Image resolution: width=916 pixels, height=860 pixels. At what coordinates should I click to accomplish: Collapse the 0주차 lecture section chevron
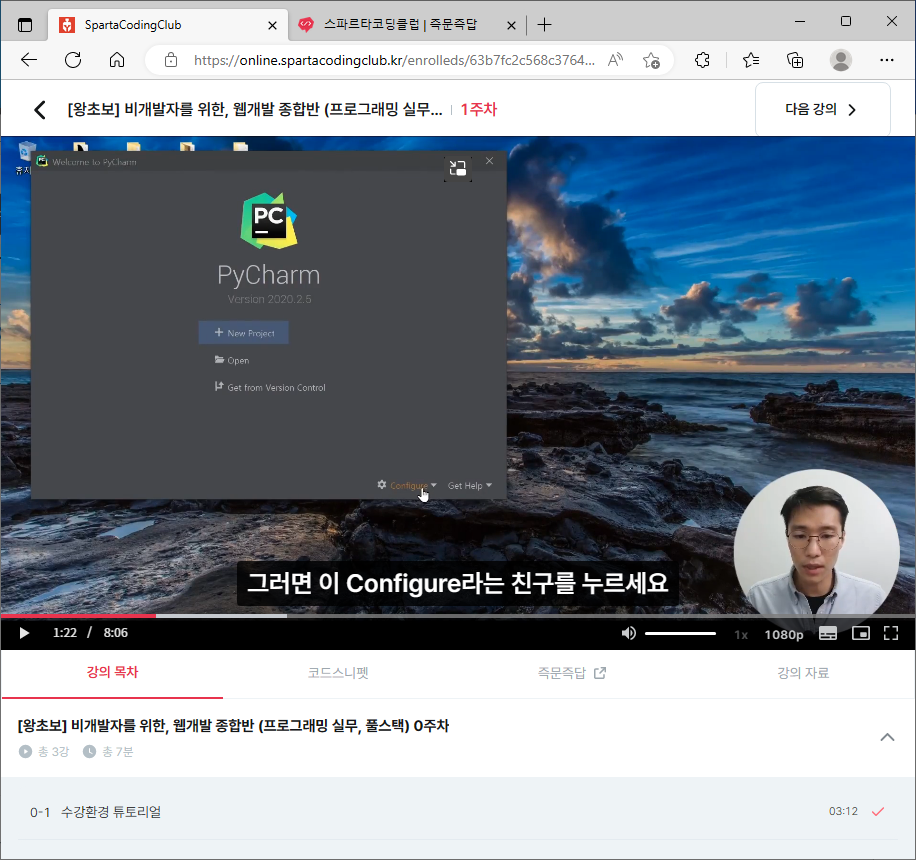point(887,737)
